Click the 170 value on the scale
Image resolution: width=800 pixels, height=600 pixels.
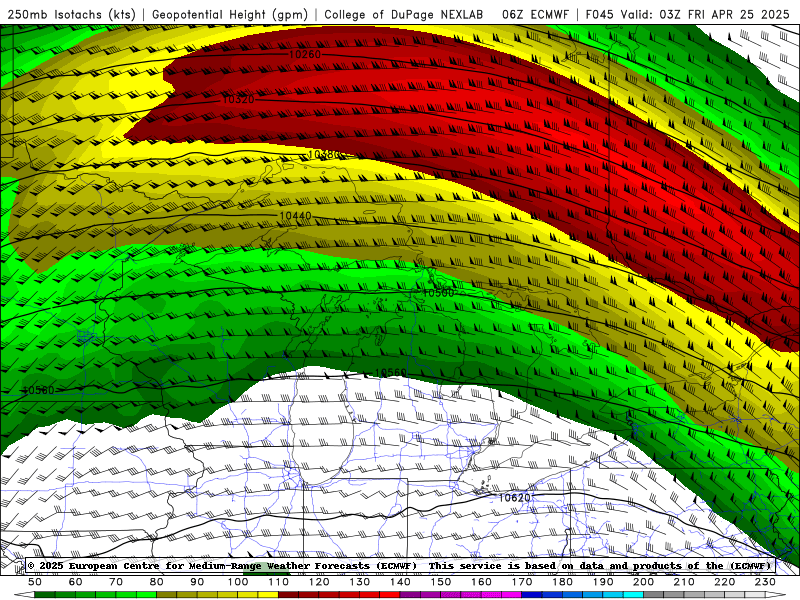[522, 582]
